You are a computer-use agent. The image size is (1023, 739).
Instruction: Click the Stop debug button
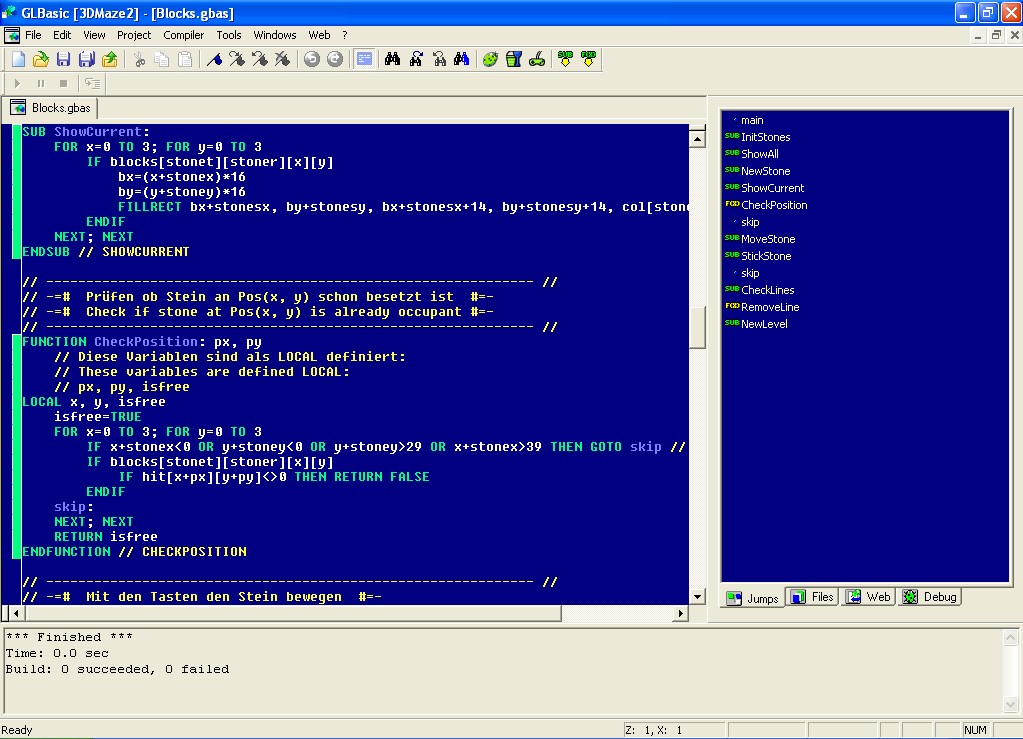coord(63,83)
